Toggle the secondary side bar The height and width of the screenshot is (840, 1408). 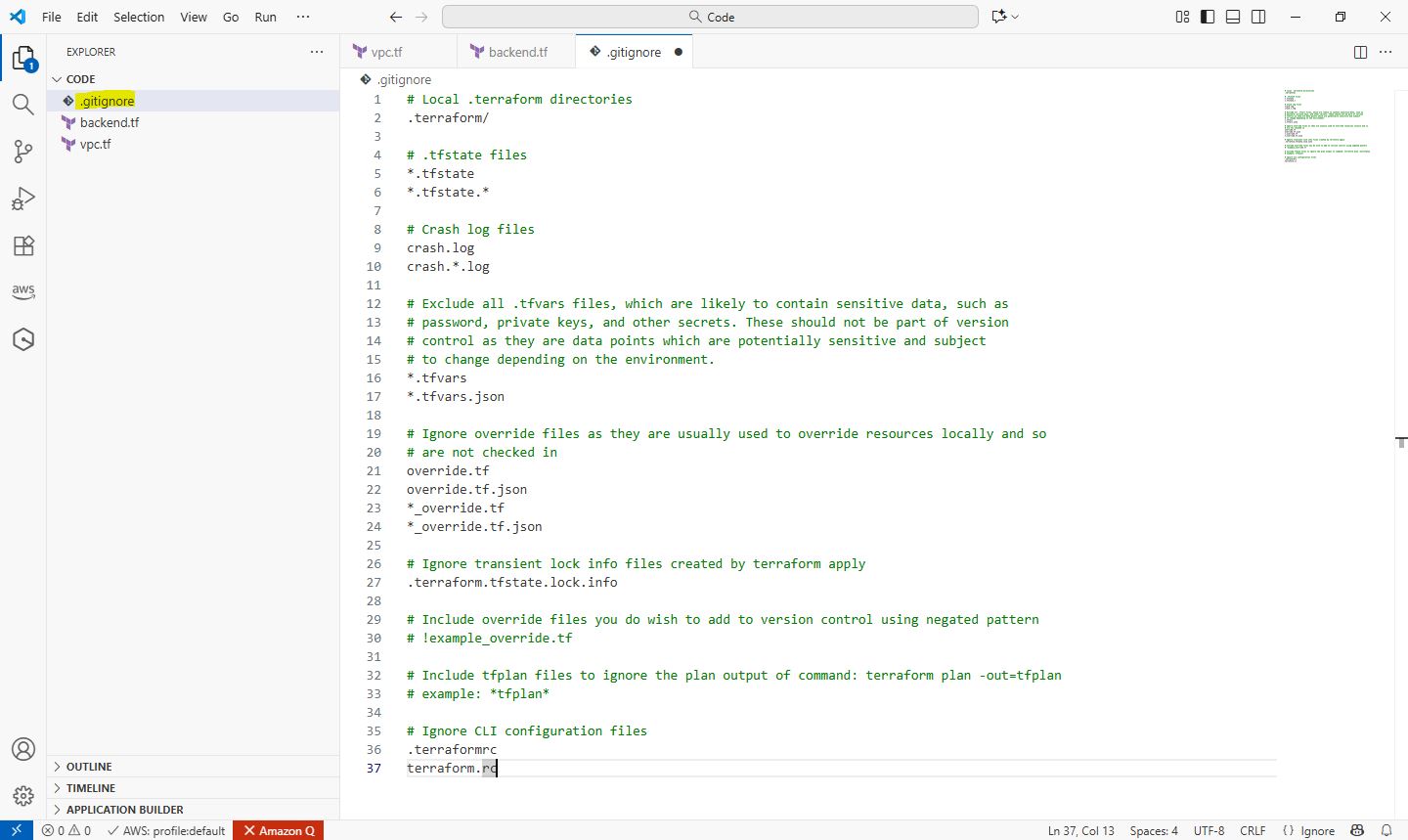click(1258, 17)
